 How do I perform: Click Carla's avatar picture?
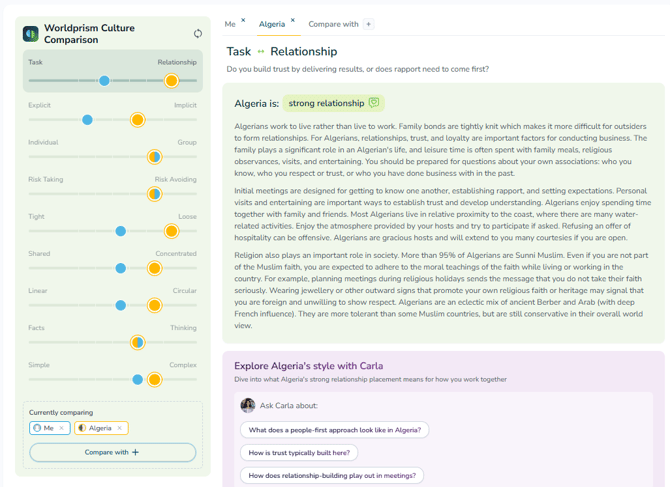point(248,405)
